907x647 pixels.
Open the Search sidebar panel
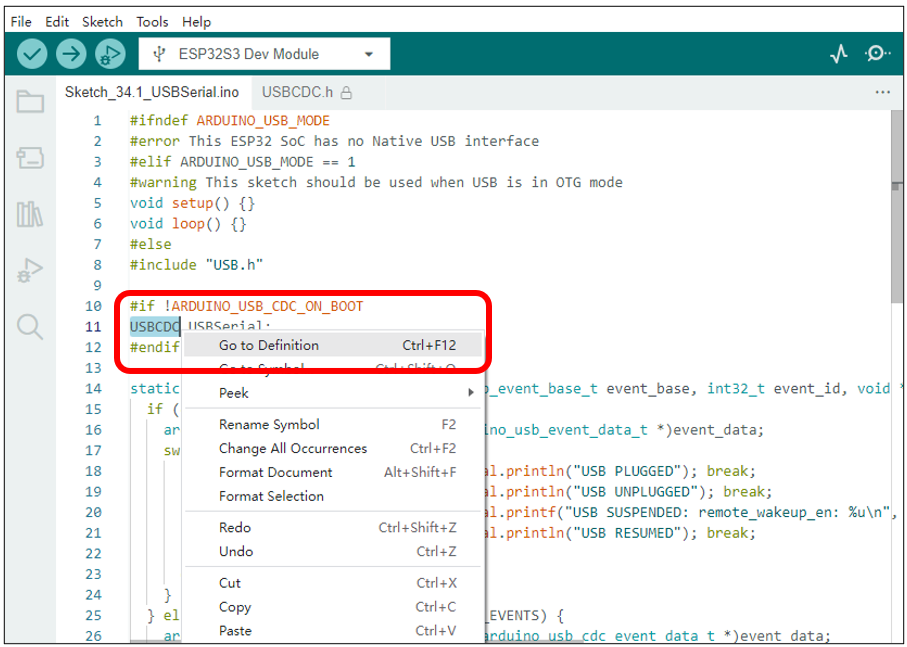coord(30,327)
